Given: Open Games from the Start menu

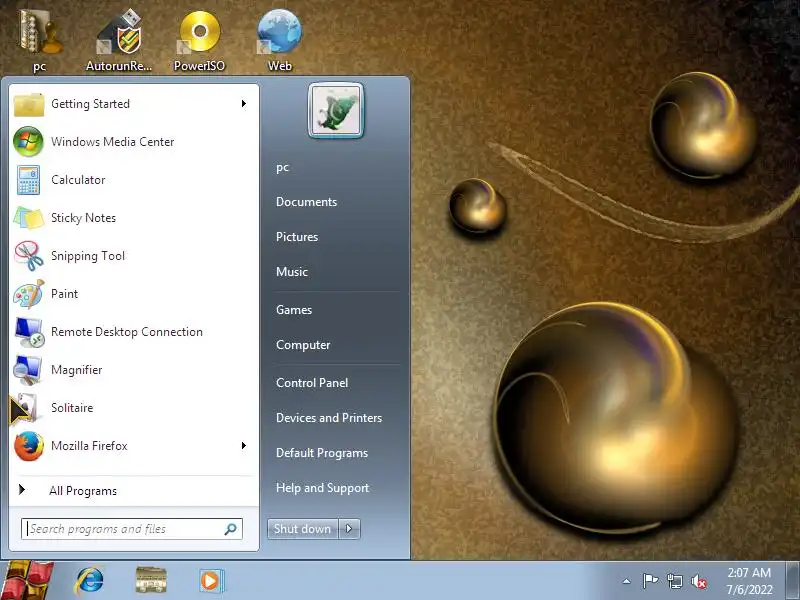Looking at the screenshot, I should click(x=294, y=310).
